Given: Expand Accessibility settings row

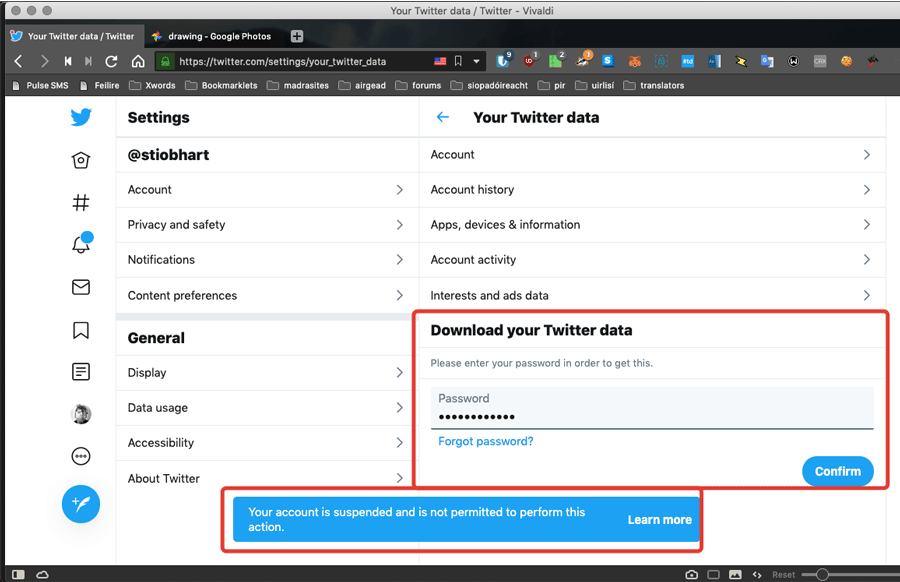Looking at the screenshot, I should 267,443.
